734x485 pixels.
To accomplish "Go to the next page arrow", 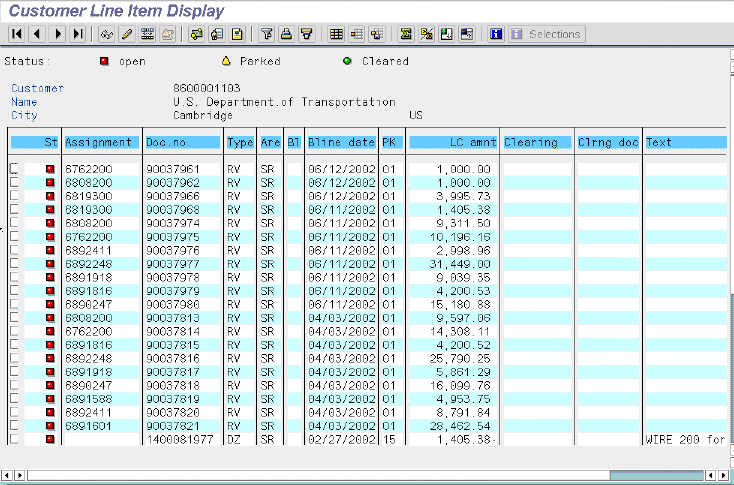I will coord(58,34).
